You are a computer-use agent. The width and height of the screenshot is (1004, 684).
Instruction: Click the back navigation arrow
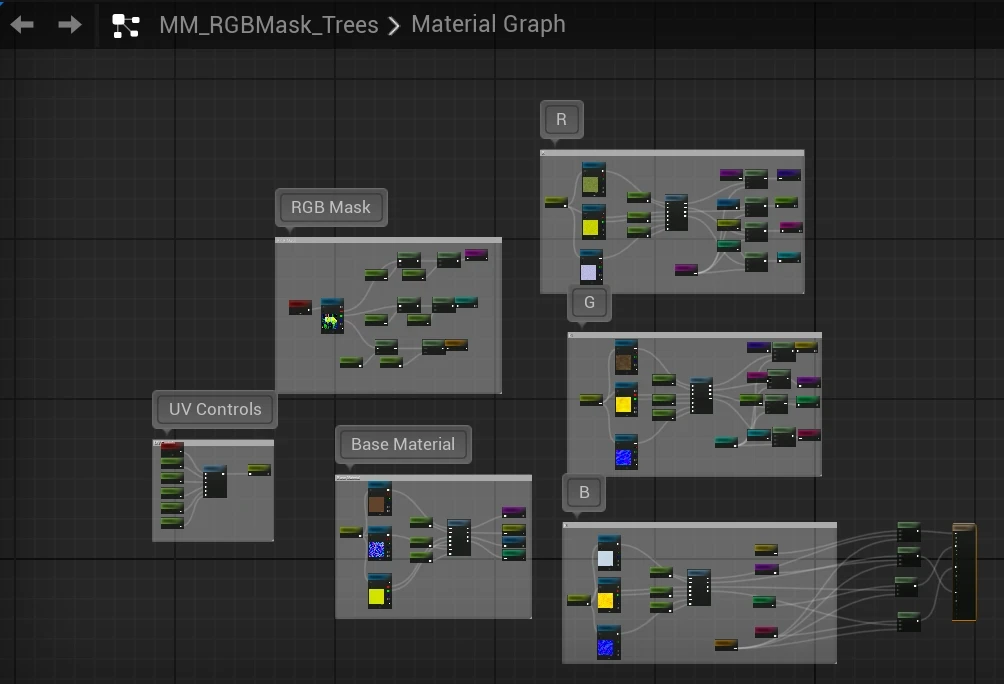[x=20, y=24]
